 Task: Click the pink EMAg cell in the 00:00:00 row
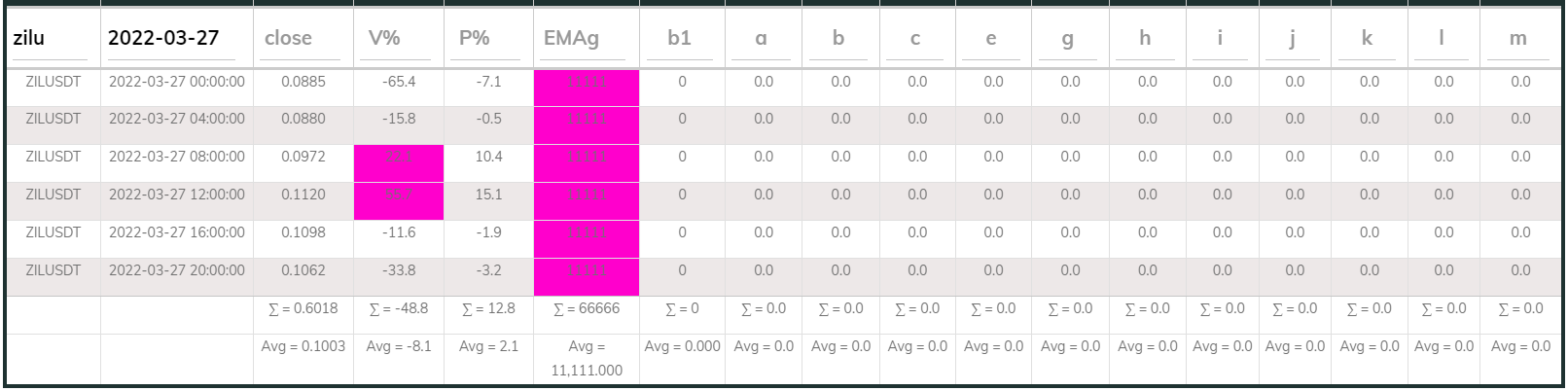coord(586,82)
